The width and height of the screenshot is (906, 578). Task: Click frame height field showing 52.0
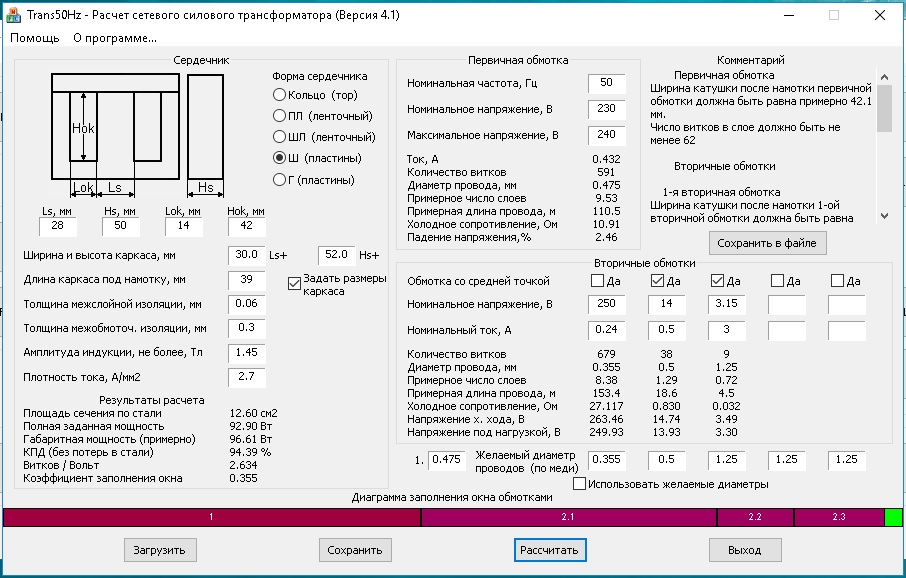[x=336, y=255]
